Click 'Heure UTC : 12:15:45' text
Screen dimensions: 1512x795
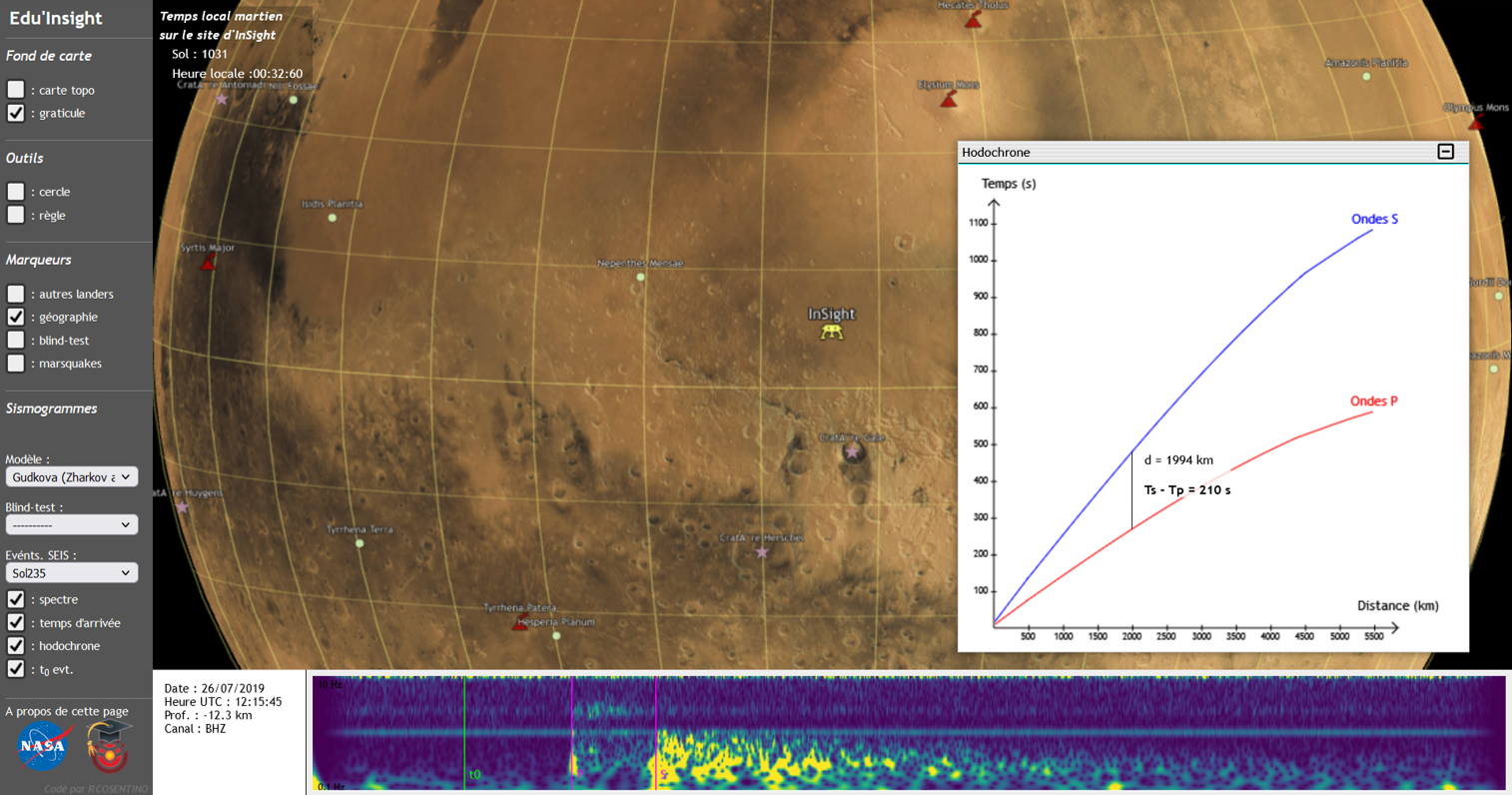223,702
